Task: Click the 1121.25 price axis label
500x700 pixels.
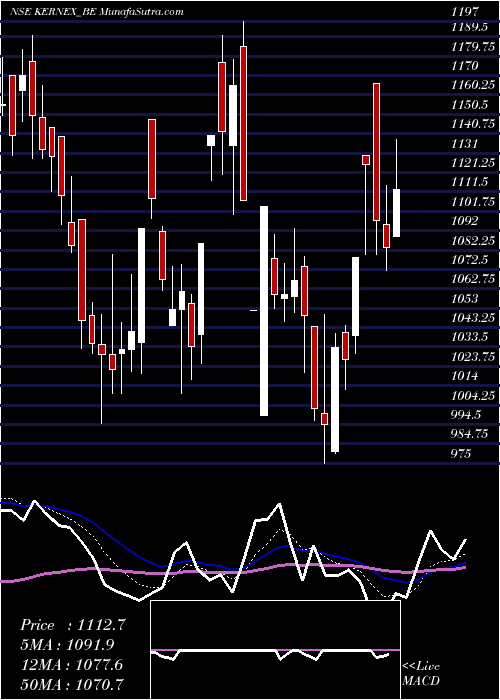Action: point(473,163)
